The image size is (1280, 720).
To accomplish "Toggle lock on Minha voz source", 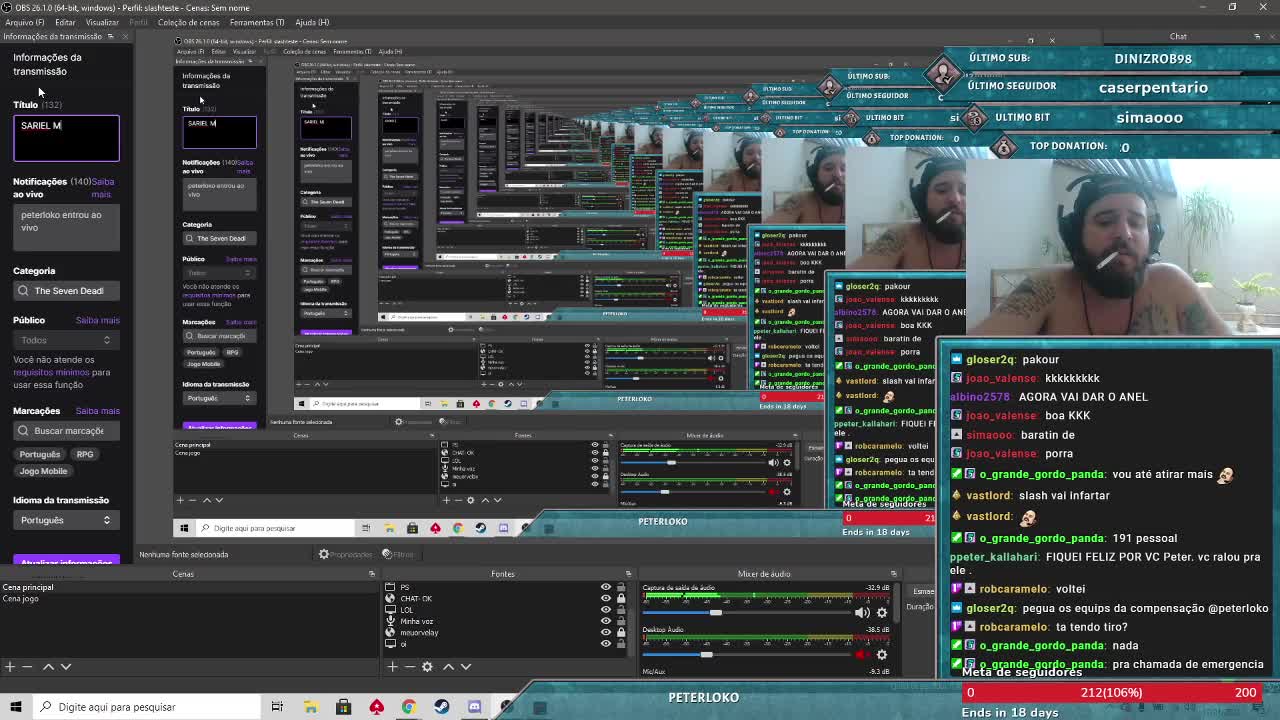I will pyautogui.click(x=620, y=621).
